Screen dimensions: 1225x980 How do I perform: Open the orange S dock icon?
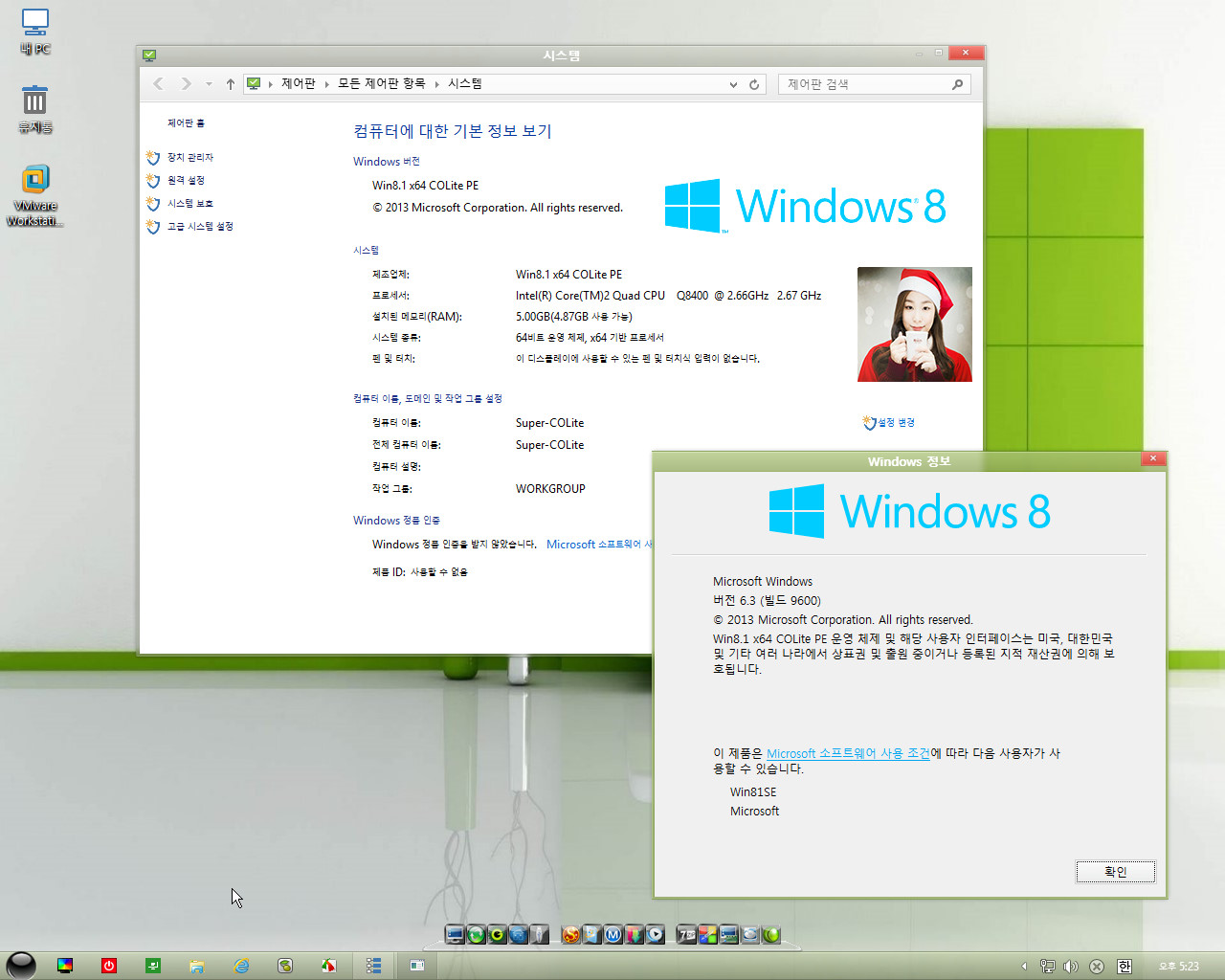pyautogui.click(x=571, y=935)
